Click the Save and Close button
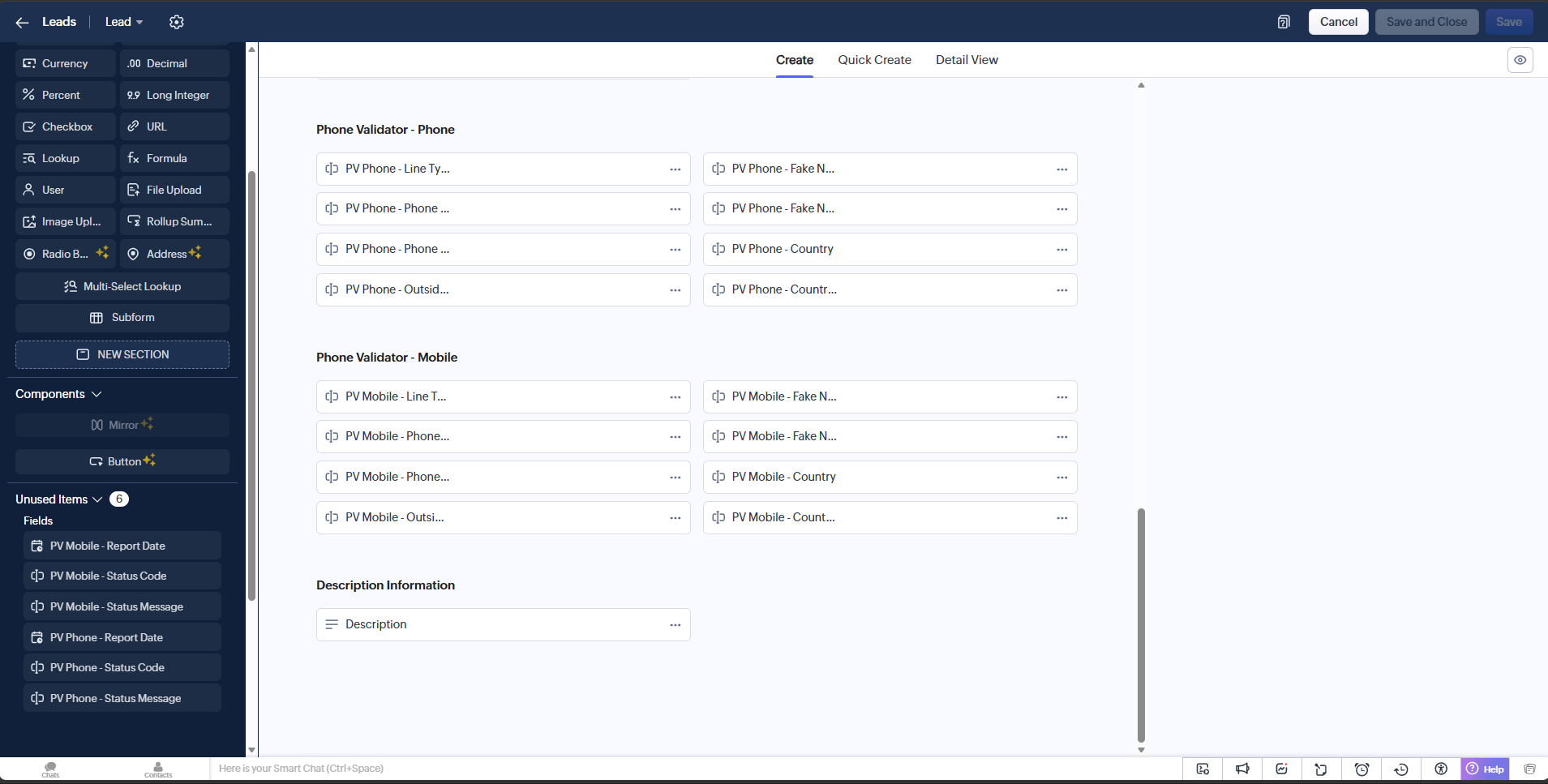The width and height of the screenshot is (1548, 784). click(x=1426, y=22)
